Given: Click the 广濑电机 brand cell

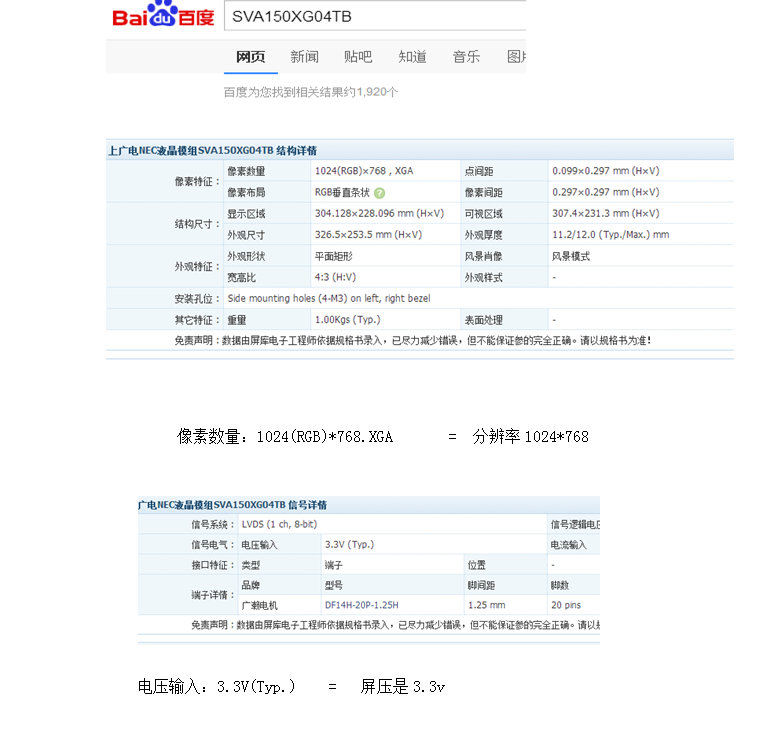Looking at the screenshot, I should click(x=260, y=605).
